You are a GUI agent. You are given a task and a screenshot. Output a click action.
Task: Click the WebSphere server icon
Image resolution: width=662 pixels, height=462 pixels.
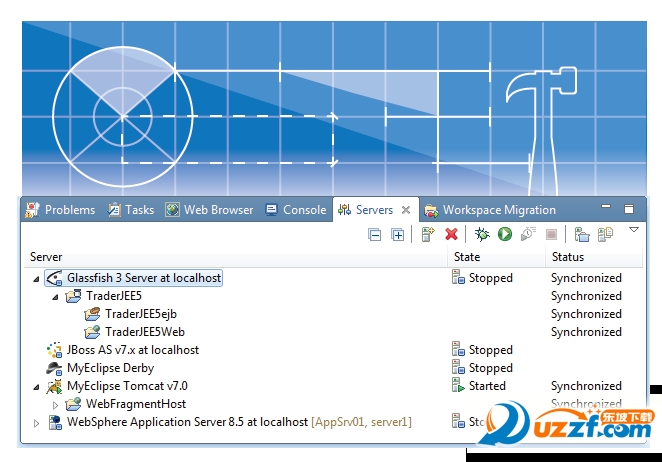point(55,422)
